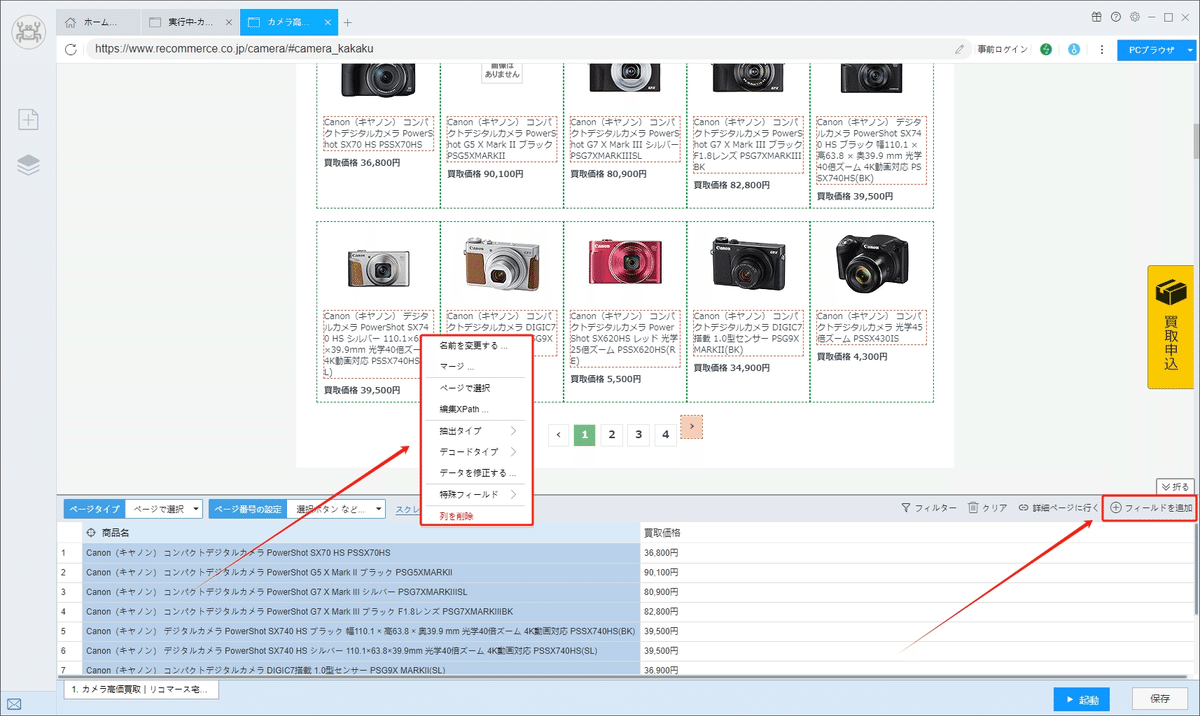Start the task with 起動

(1082, 700)
